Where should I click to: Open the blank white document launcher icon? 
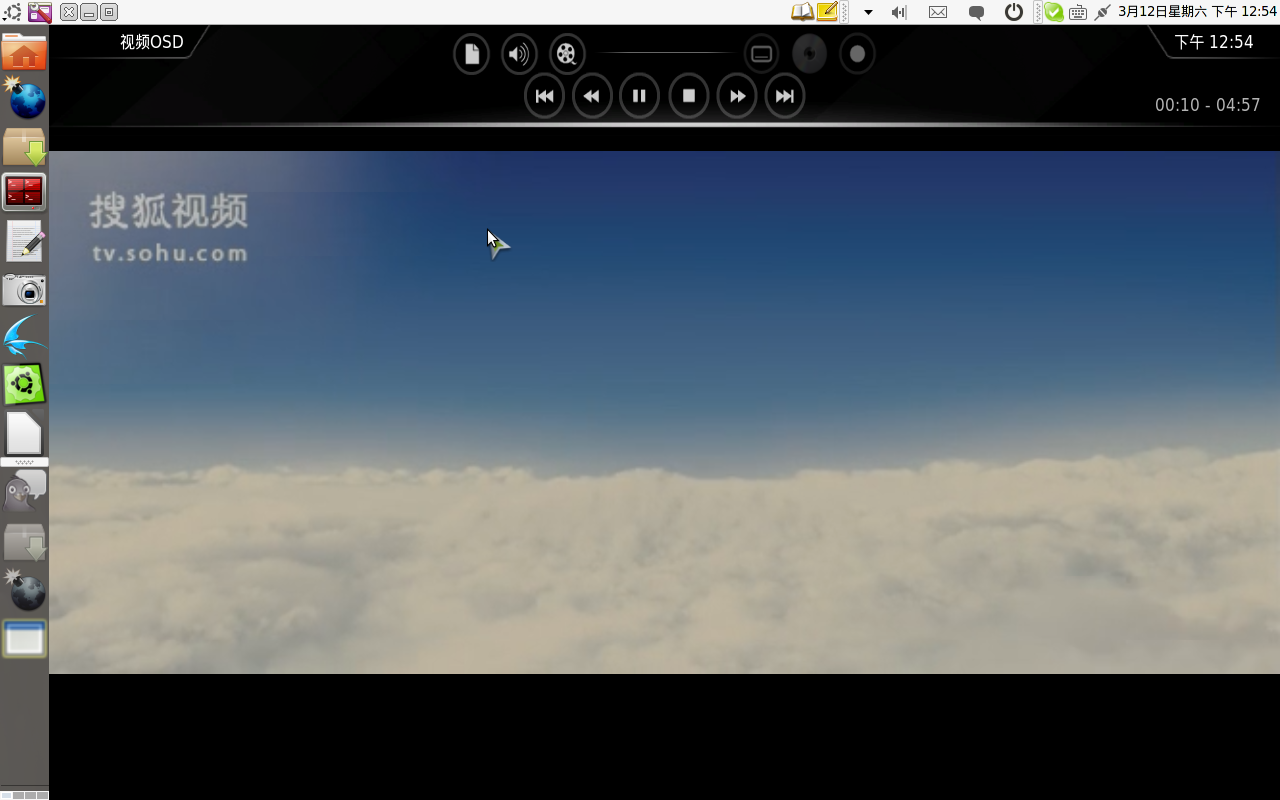point(24,434)
